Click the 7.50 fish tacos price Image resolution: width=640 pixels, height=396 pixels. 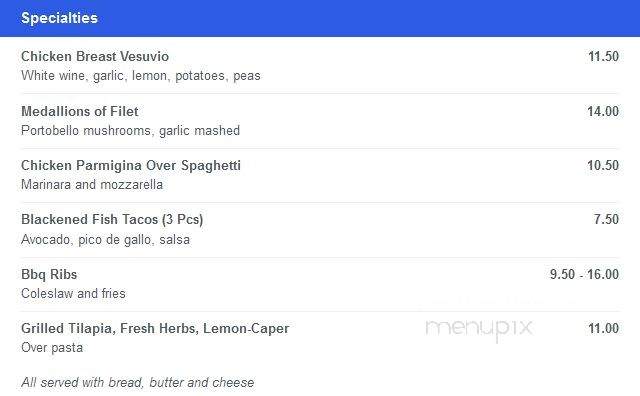tap(606, 219)
